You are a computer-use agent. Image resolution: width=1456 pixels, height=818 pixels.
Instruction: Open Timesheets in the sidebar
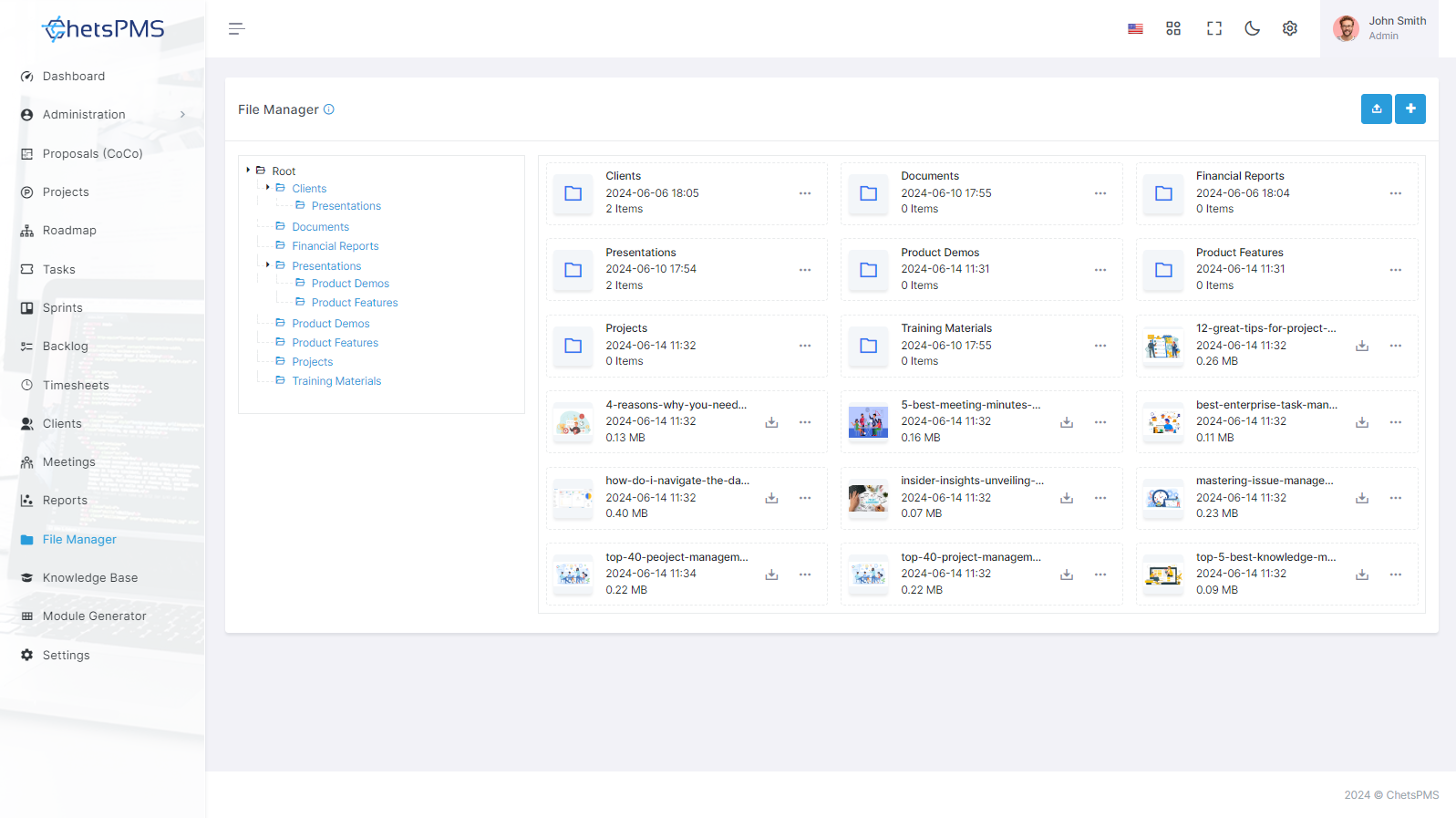pos(76,386)
